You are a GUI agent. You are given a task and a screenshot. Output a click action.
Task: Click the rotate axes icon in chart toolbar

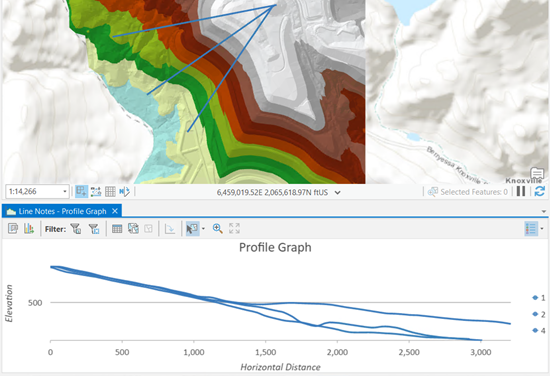170,229
